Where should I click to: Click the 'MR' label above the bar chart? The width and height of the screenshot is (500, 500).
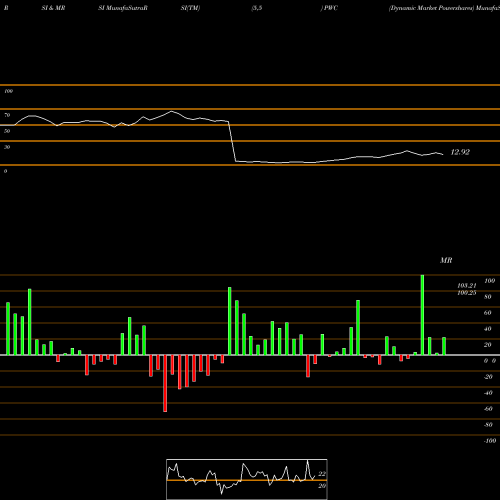point(446,260)
